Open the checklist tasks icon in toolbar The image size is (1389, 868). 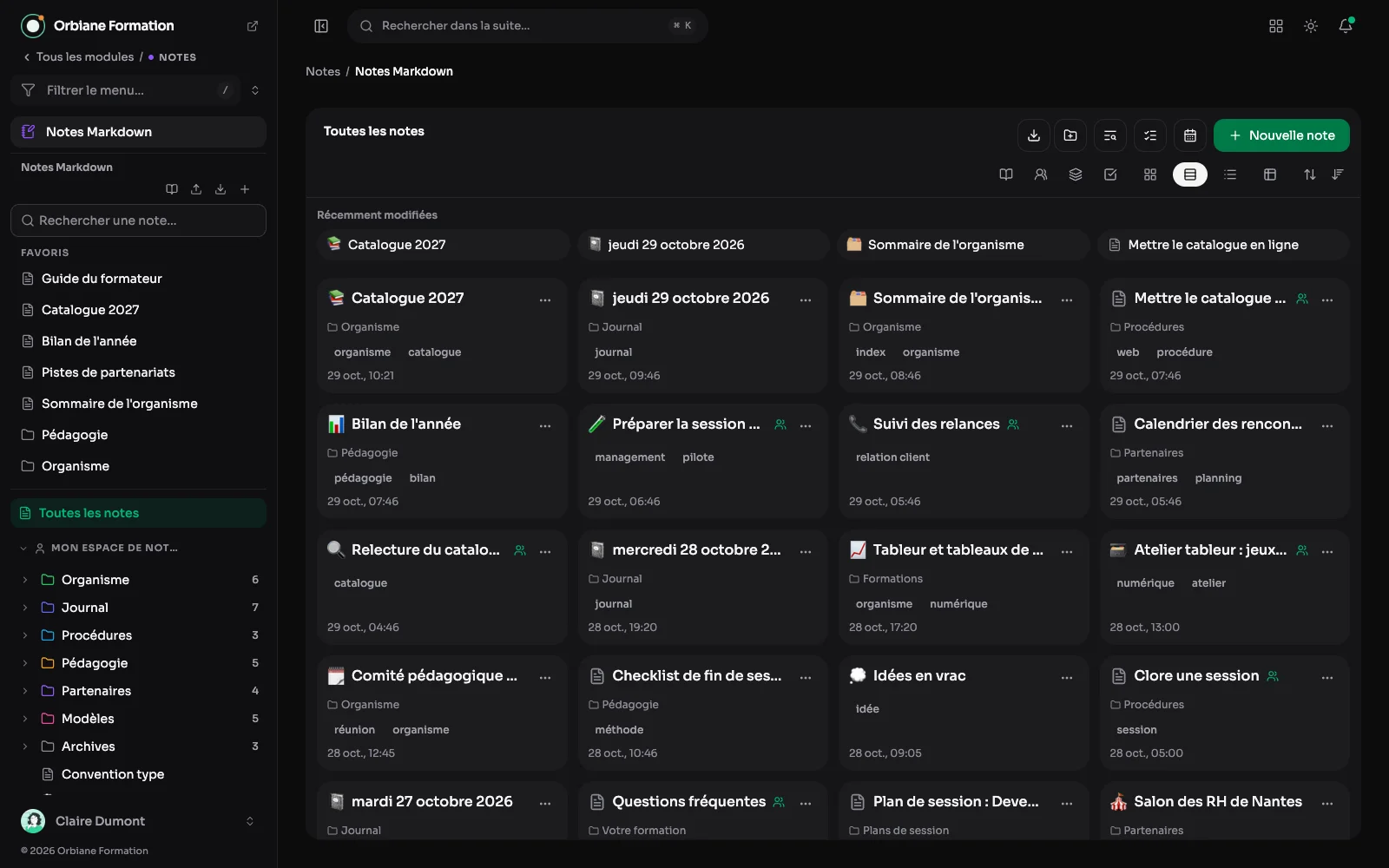click(x=1150, y=135)
